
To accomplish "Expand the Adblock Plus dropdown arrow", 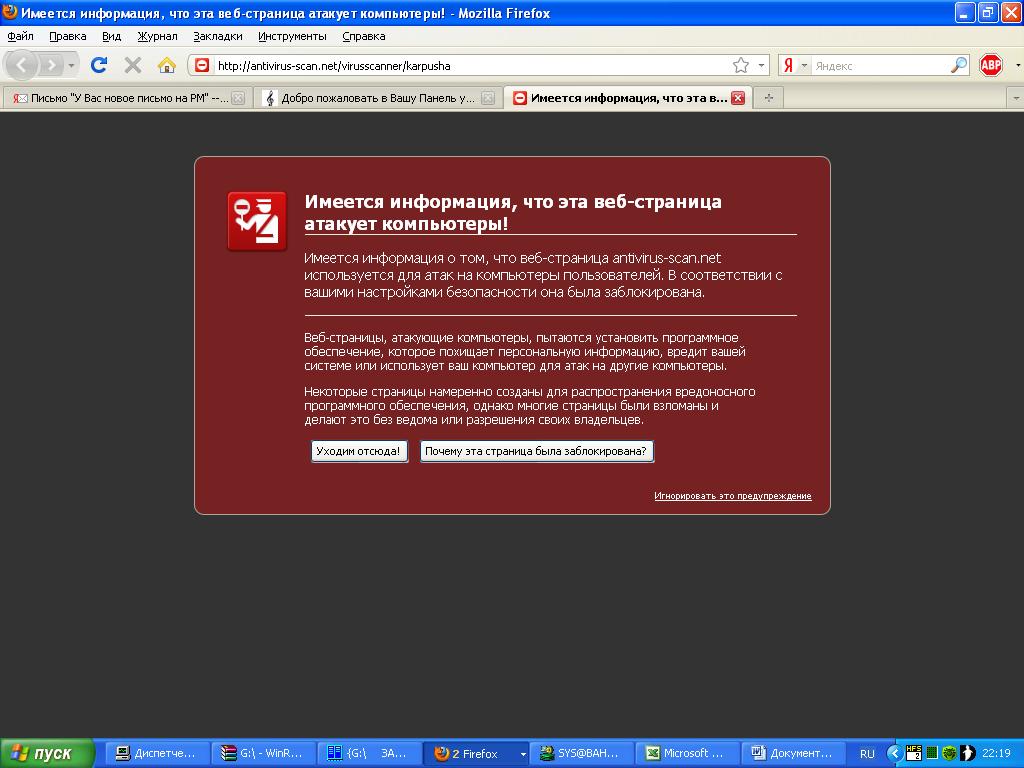I will [x=1017, y=65].
